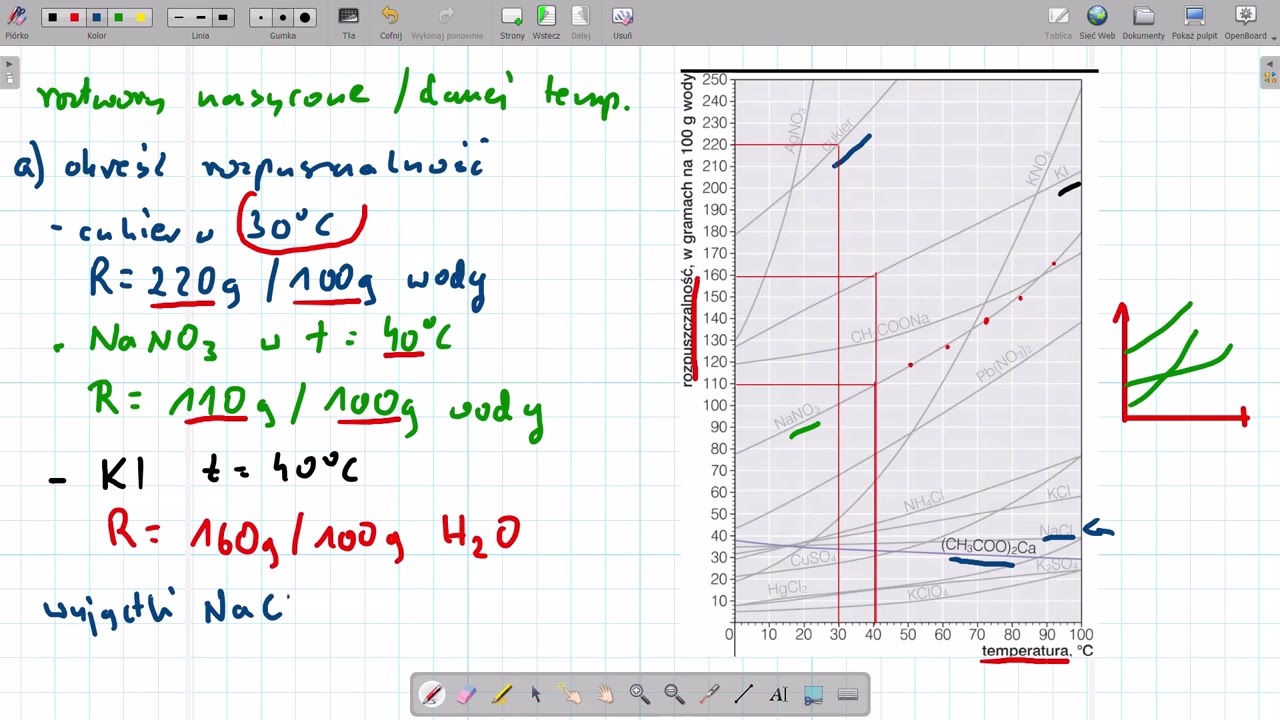The height and width of the screenshot is (720, 1280).
Task: Choose the green pen color
Action: (119, 18)
